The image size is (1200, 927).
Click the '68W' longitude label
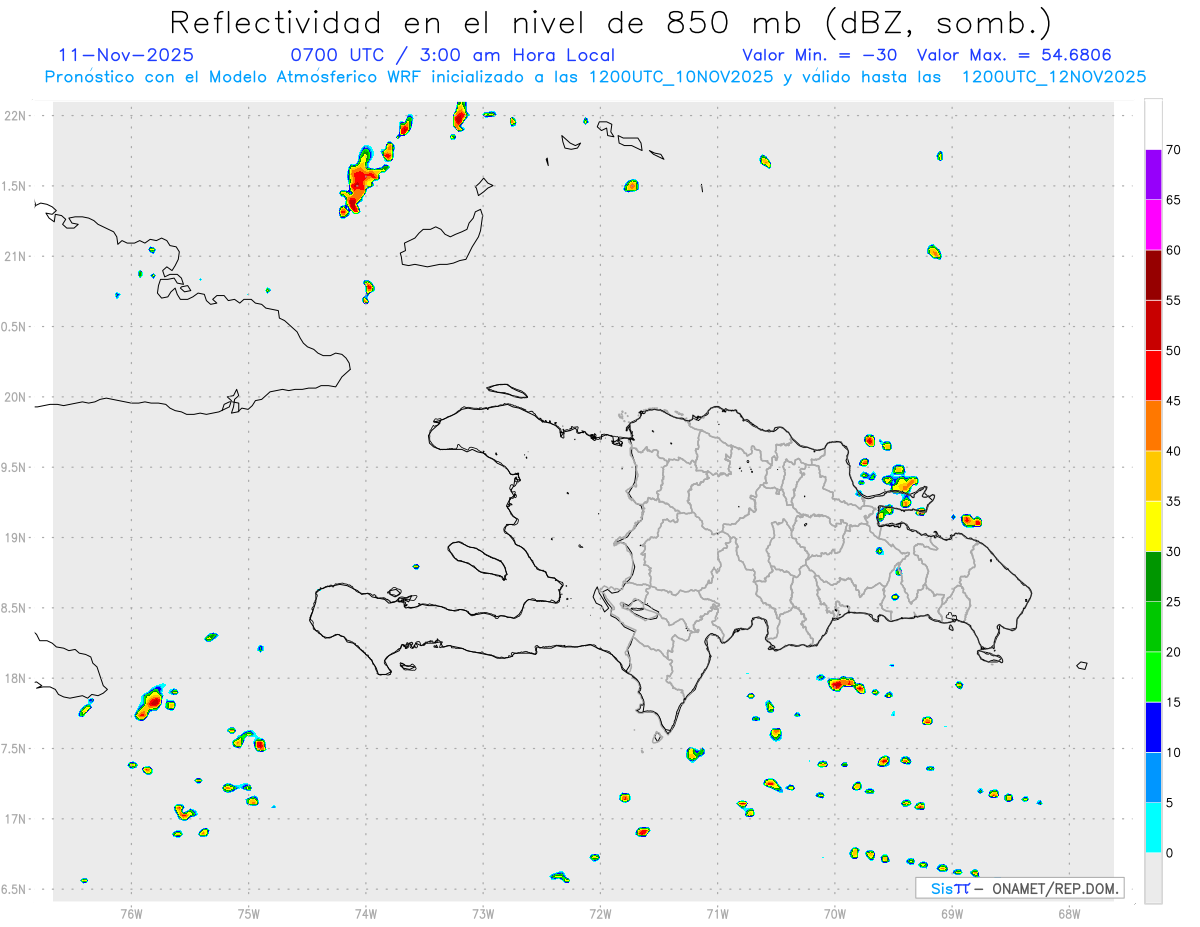(x=1069, y=912)
